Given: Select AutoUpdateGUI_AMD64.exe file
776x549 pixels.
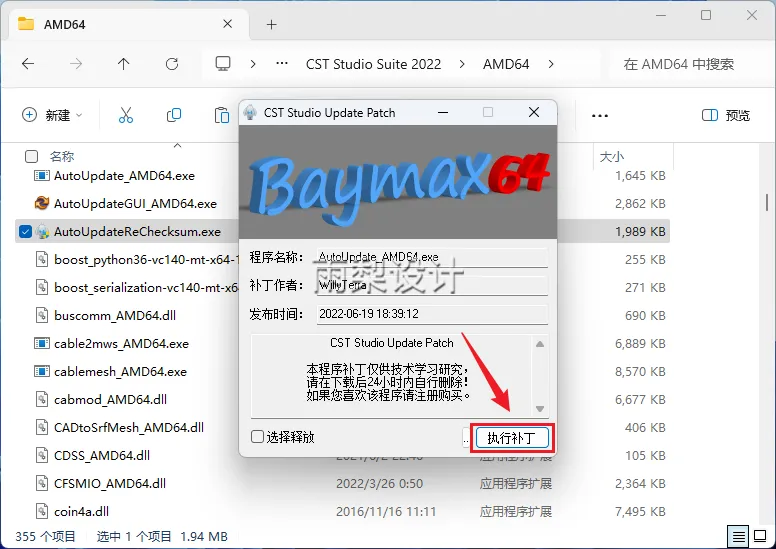Looking at the screenshot, I should (135, 203).
